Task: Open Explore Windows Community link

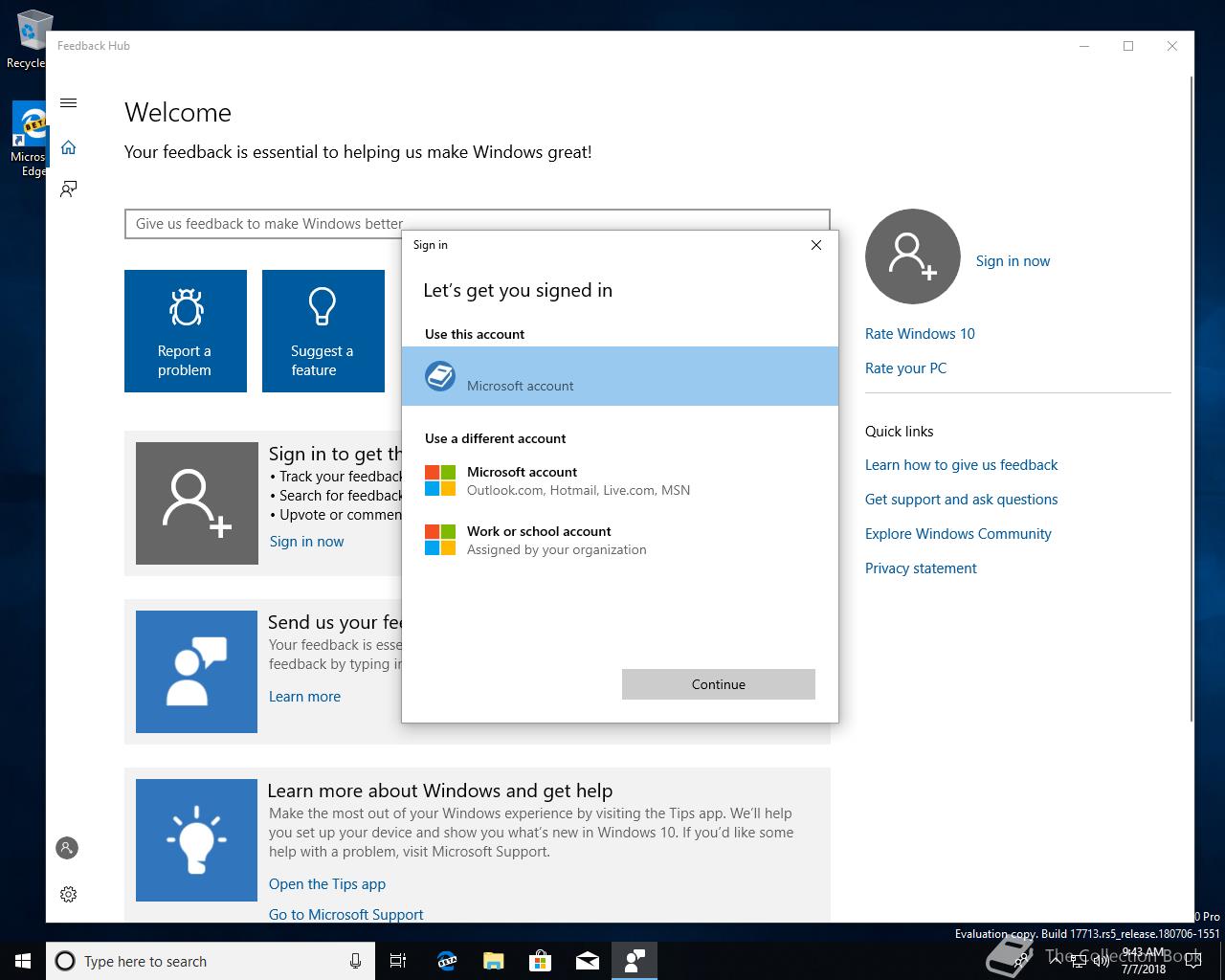Action: point(958,534)
